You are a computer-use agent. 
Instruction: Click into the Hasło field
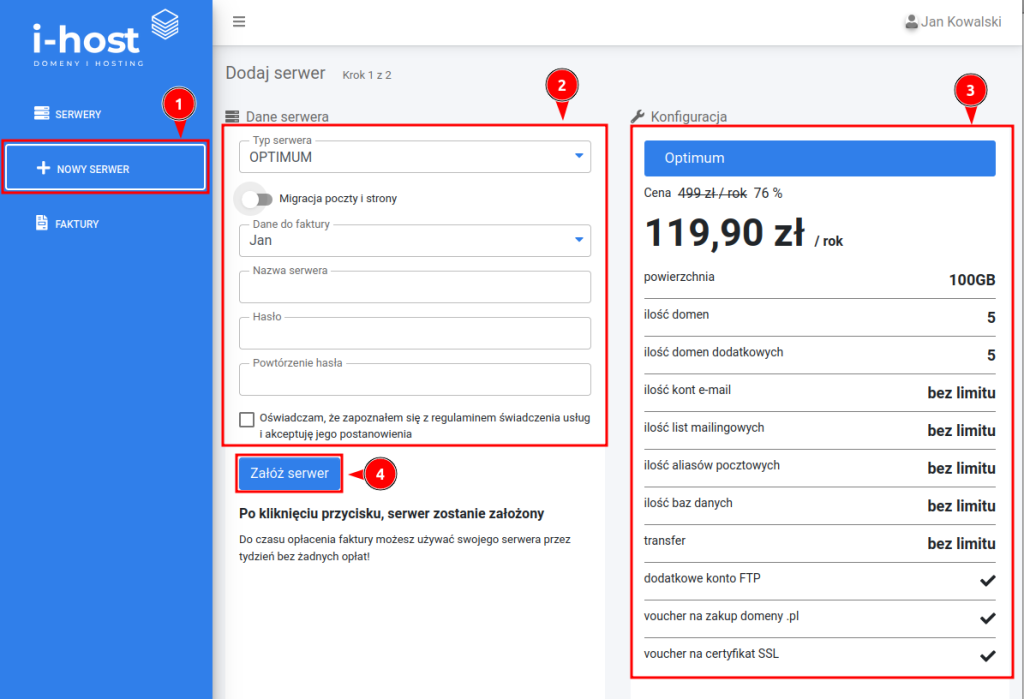pyautogui.click(x=415, y=334)
